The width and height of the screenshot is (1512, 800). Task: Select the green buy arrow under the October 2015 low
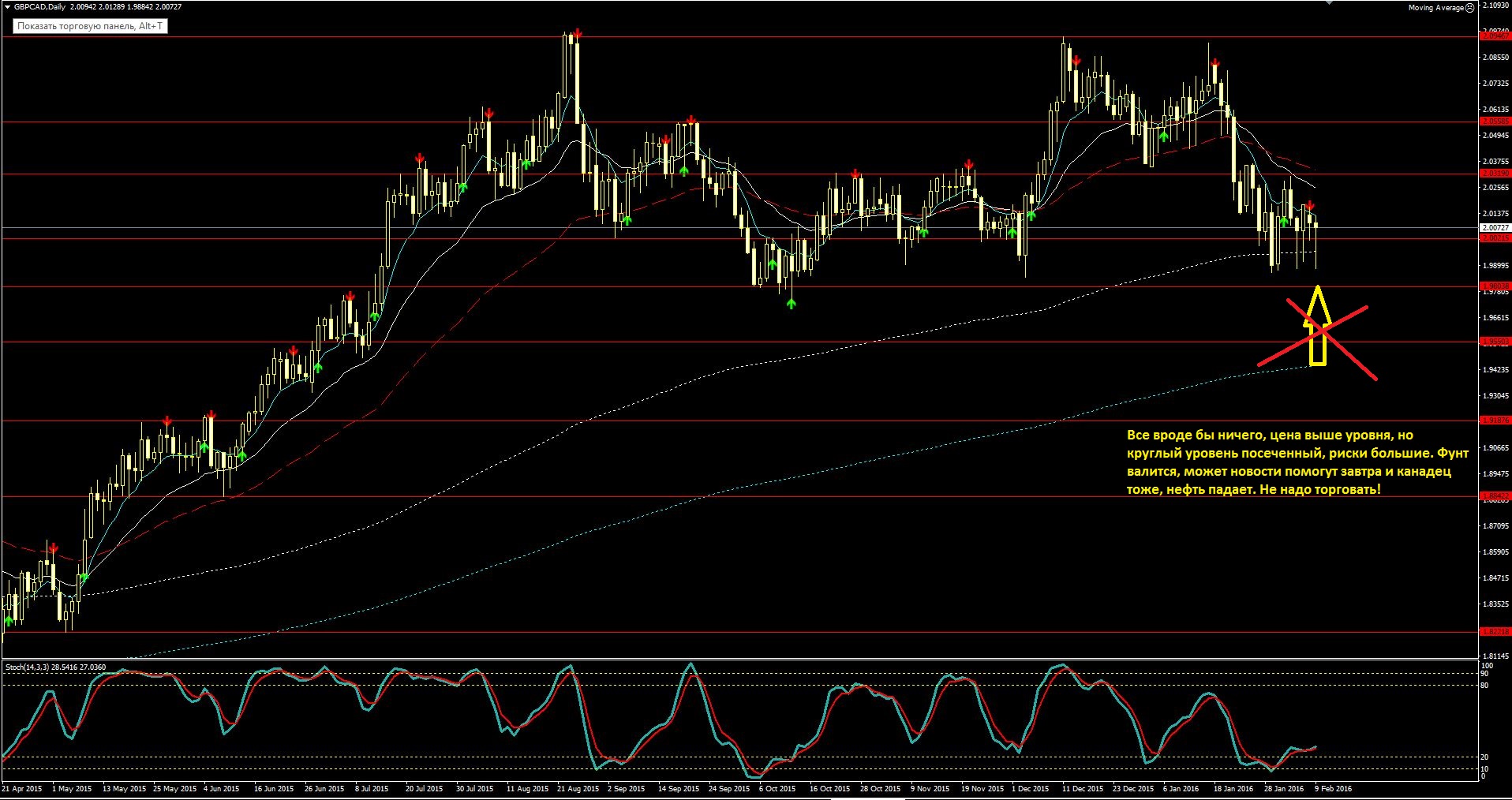(792, 303)
